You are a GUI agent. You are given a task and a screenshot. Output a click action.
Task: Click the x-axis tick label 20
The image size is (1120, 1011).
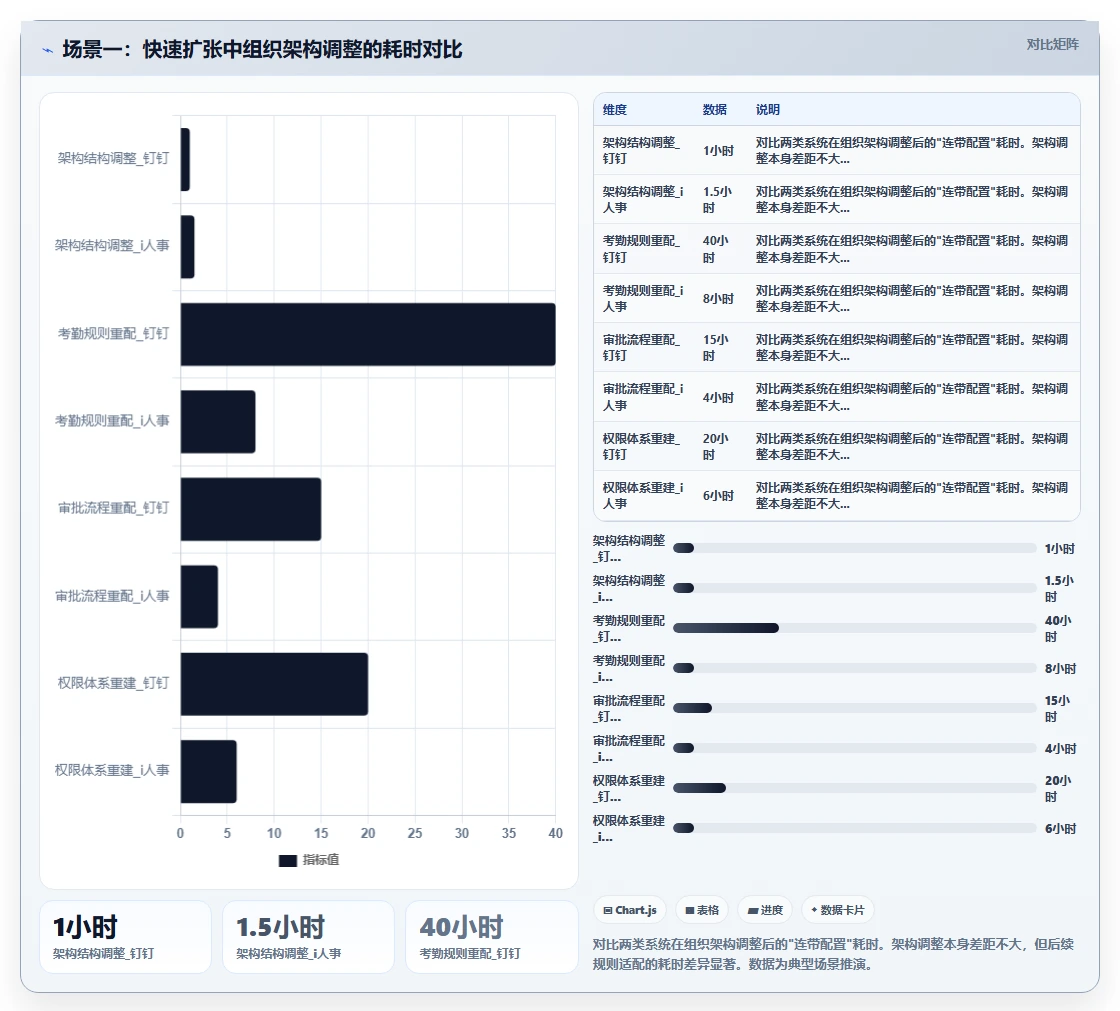point(368,833)
